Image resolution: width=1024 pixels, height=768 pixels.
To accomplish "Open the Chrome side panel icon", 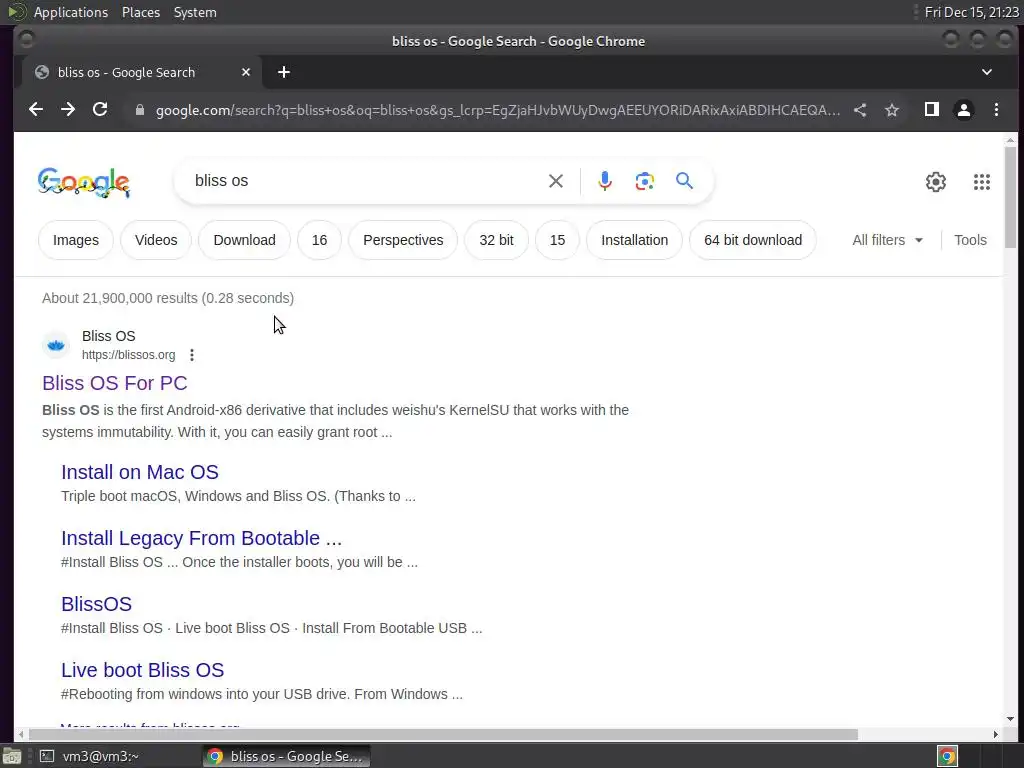I will point(932,110).
